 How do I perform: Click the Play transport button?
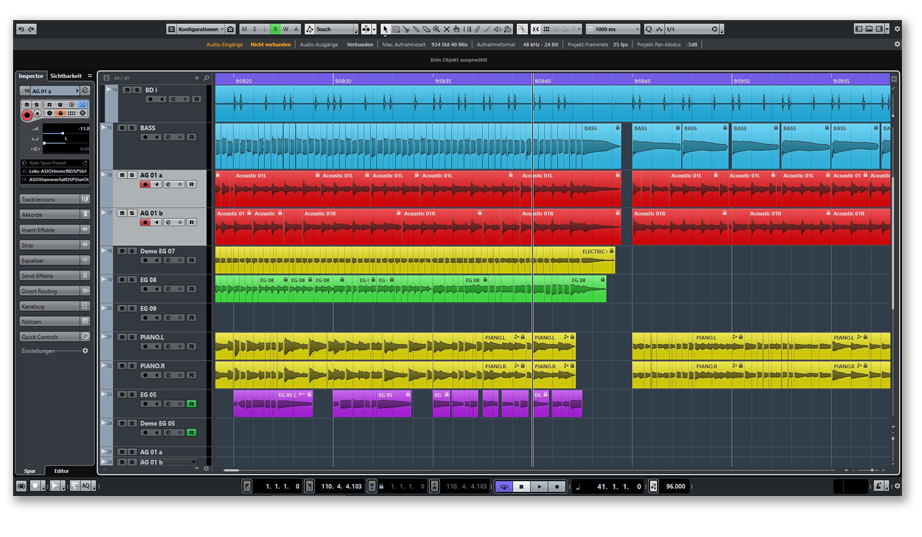(x=539, y=486)
